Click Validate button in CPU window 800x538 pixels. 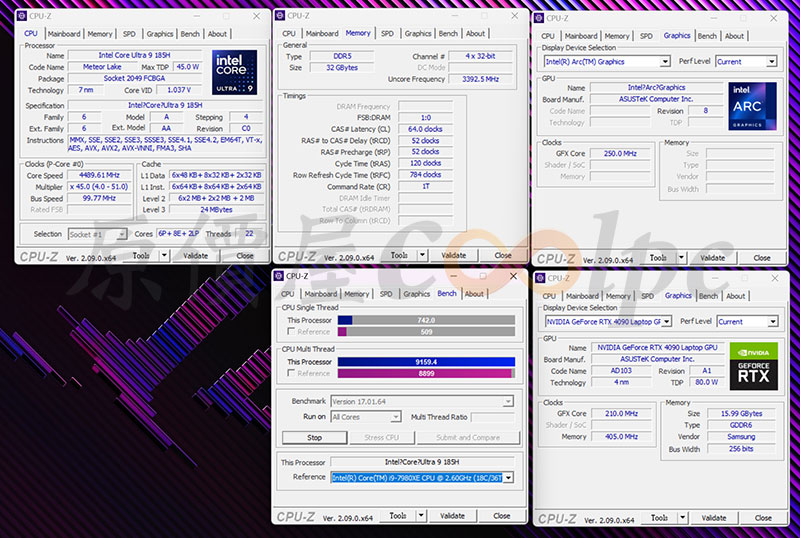[195, 256]
